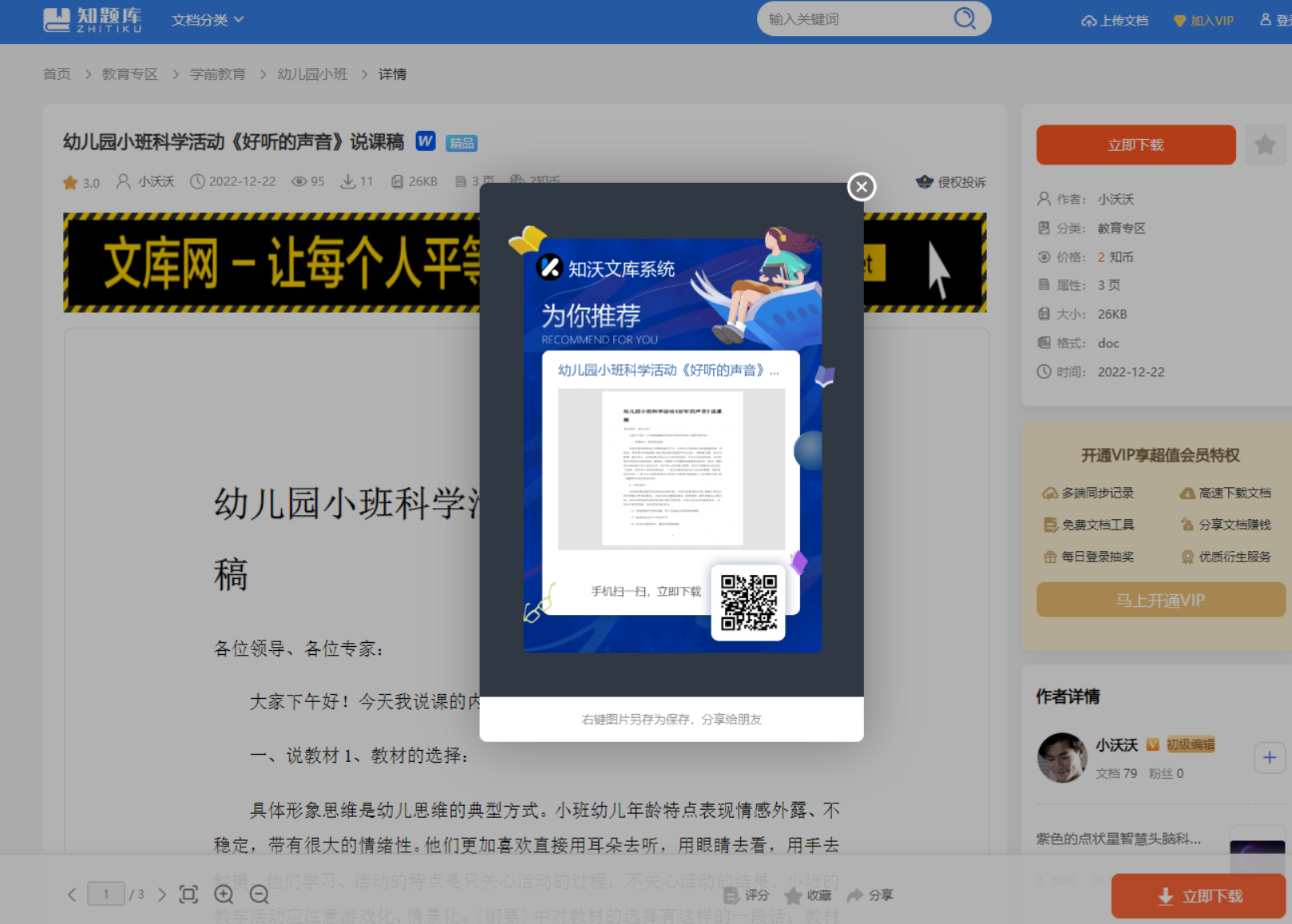Click the search magnifier icon

[965, 18]
